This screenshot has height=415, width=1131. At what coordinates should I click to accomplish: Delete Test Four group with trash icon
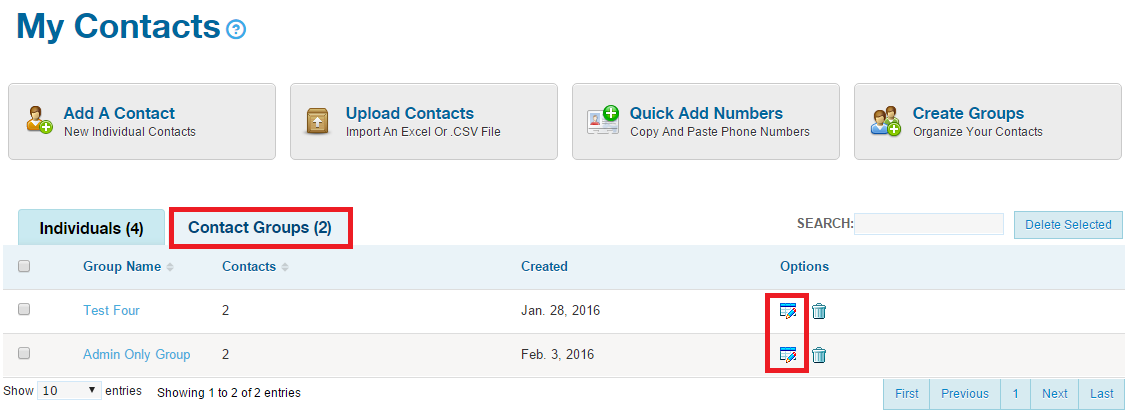point(819,311)
